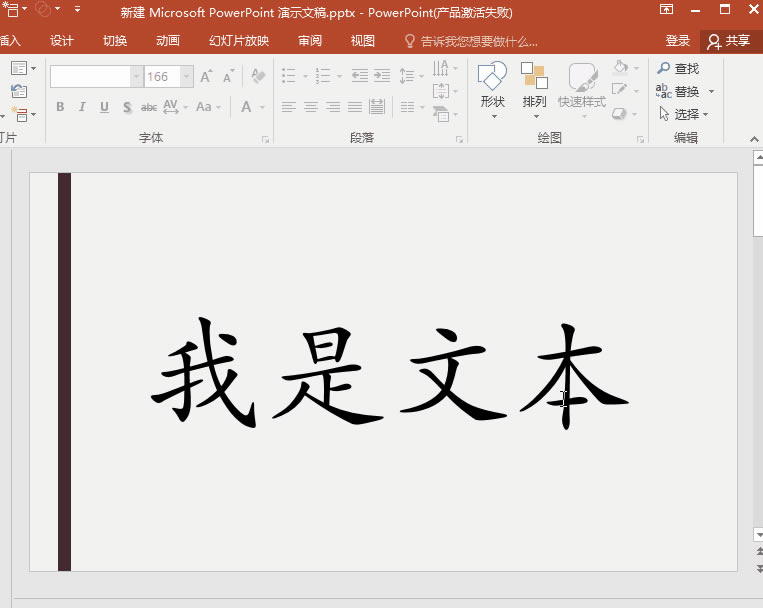Screen dimensions: 763x608
Task: Click the Sign in (登录) button
Action: point(678,41)
